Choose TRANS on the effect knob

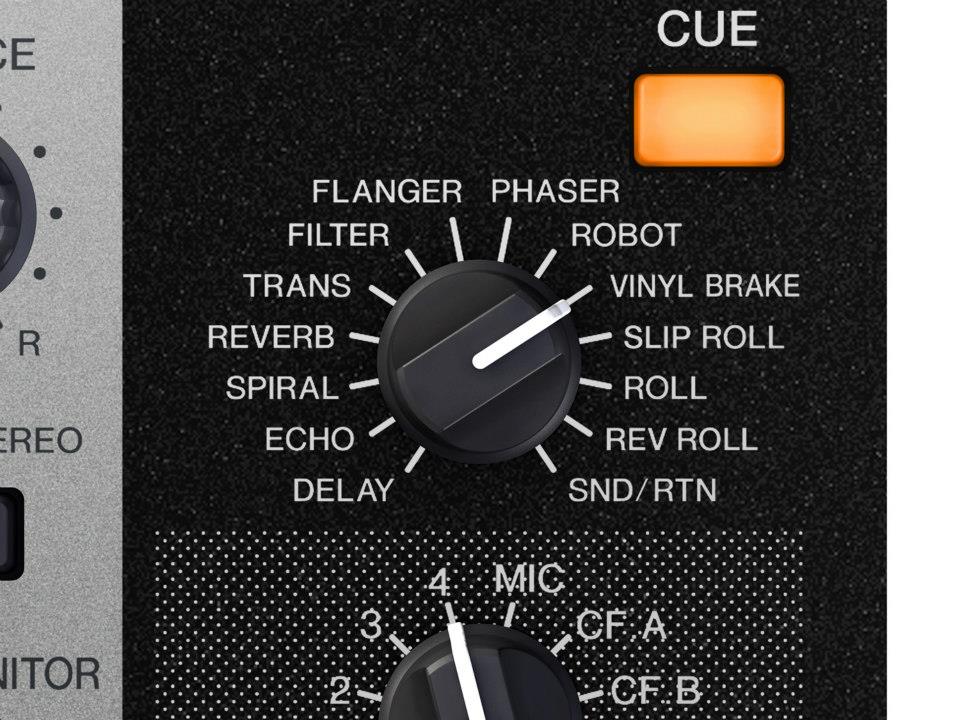(x=297, y=286)
